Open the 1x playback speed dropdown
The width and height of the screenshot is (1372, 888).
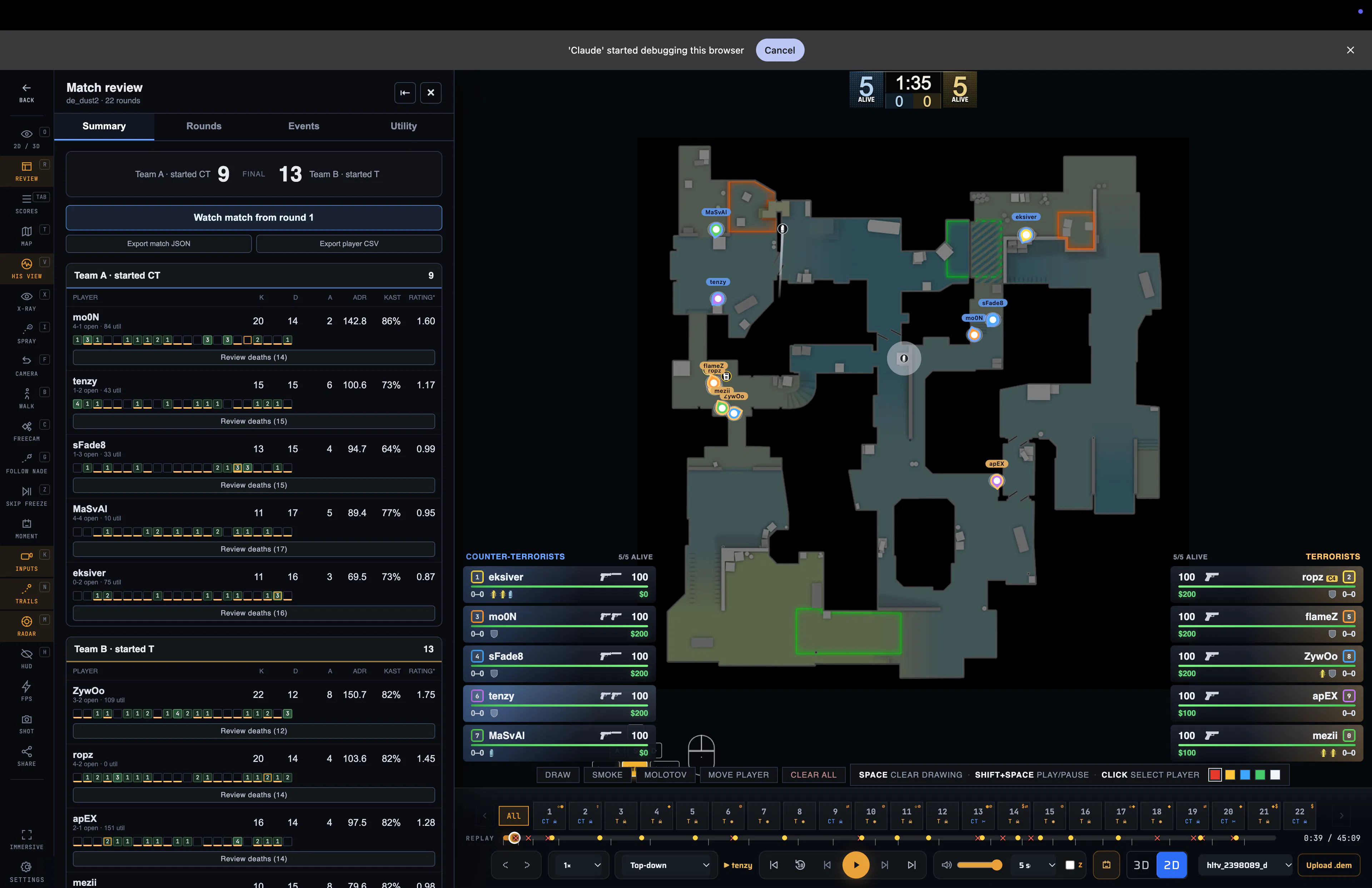click(580, 865)
